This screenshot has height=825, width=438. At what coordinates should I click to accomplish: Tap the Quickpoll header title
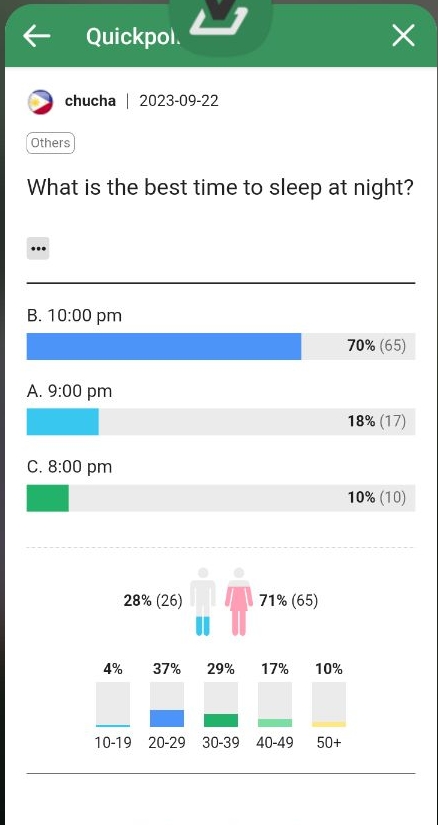click(x=133, y=36)
